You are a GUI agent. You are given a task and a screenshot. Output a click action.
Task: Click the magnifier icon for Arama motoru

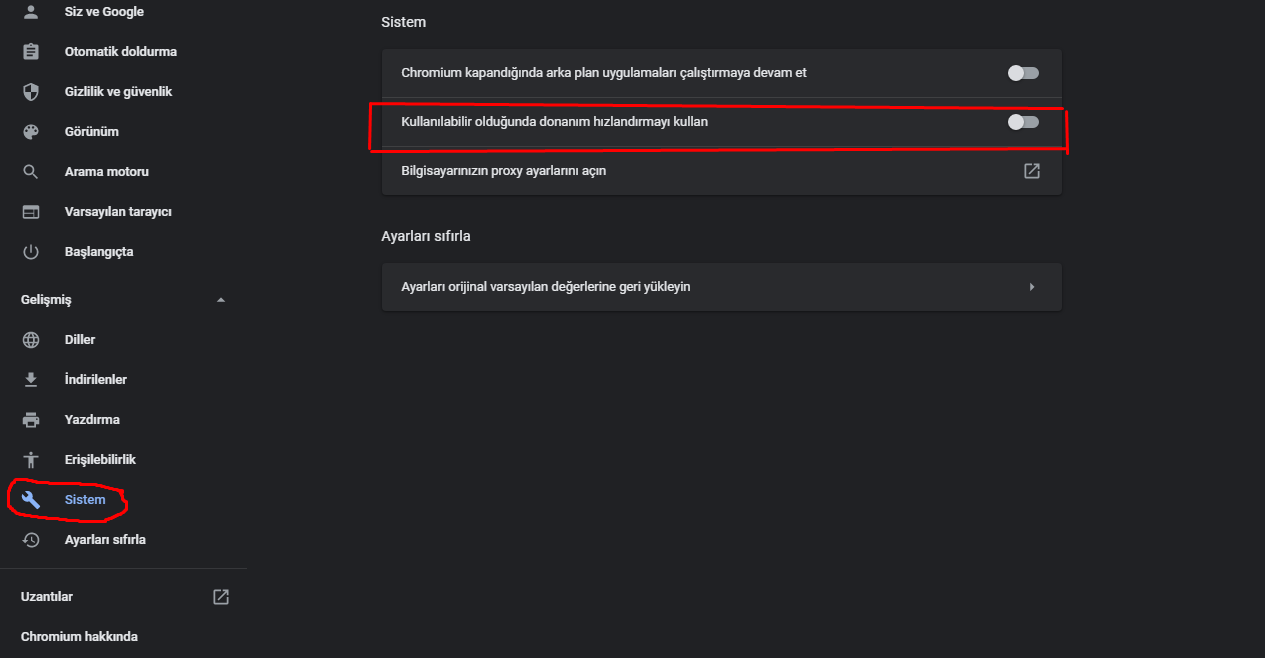pyautogui.click(x=31, y=172)
